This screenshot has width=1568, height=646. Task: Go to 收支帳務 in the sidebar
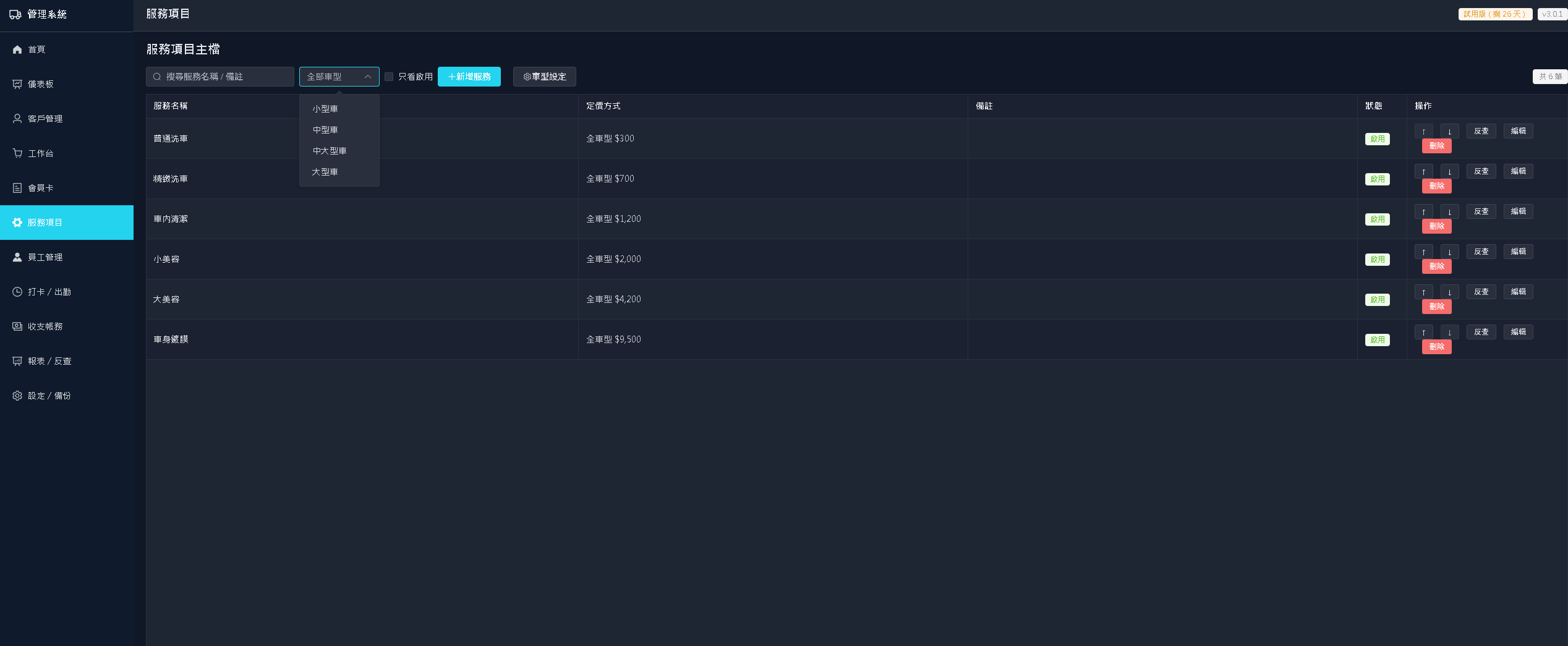[x=67, y=326]
